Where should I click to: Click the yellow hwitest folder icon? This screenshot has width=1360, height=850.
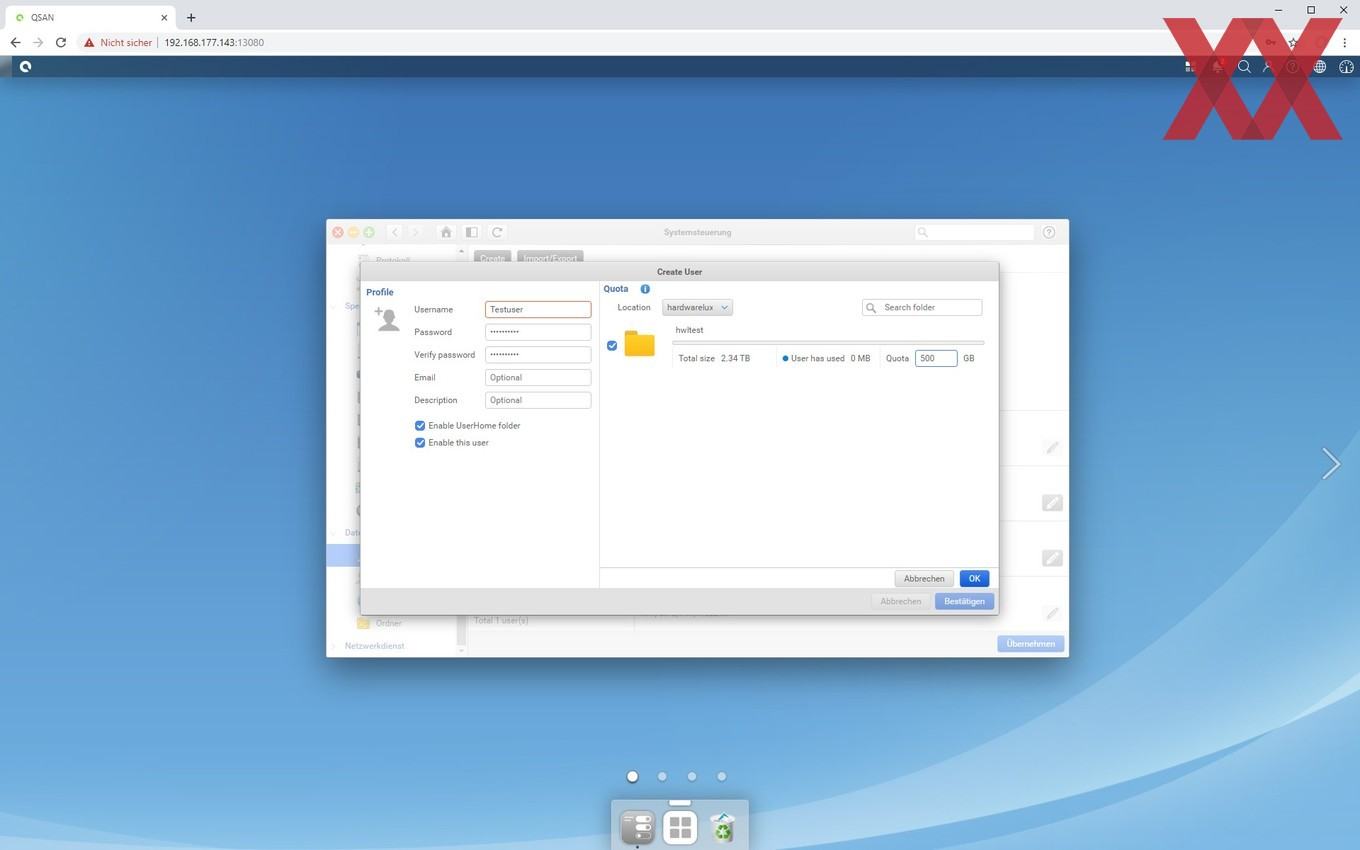[x=639, y=344]
